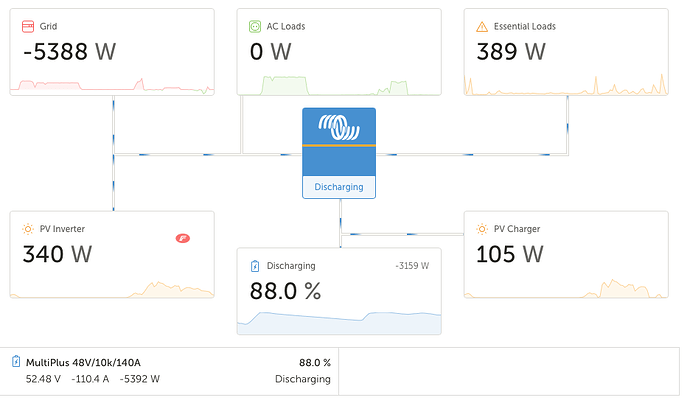The width and height of the screenshot is (690, 403).
Task: Click the PV Inverter reading 340 W
Action: click(x=57, y=254)
